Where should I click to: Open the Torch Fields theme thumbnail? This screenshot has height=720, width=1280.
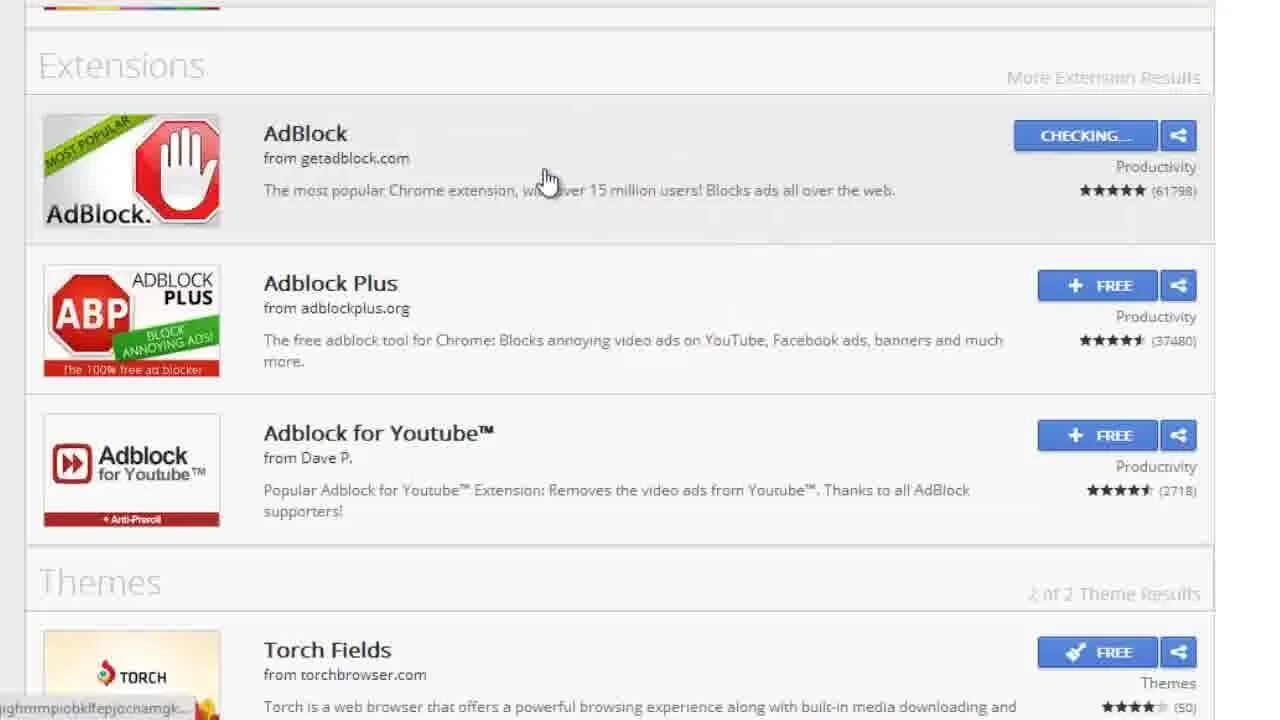(x=131, y=675)
